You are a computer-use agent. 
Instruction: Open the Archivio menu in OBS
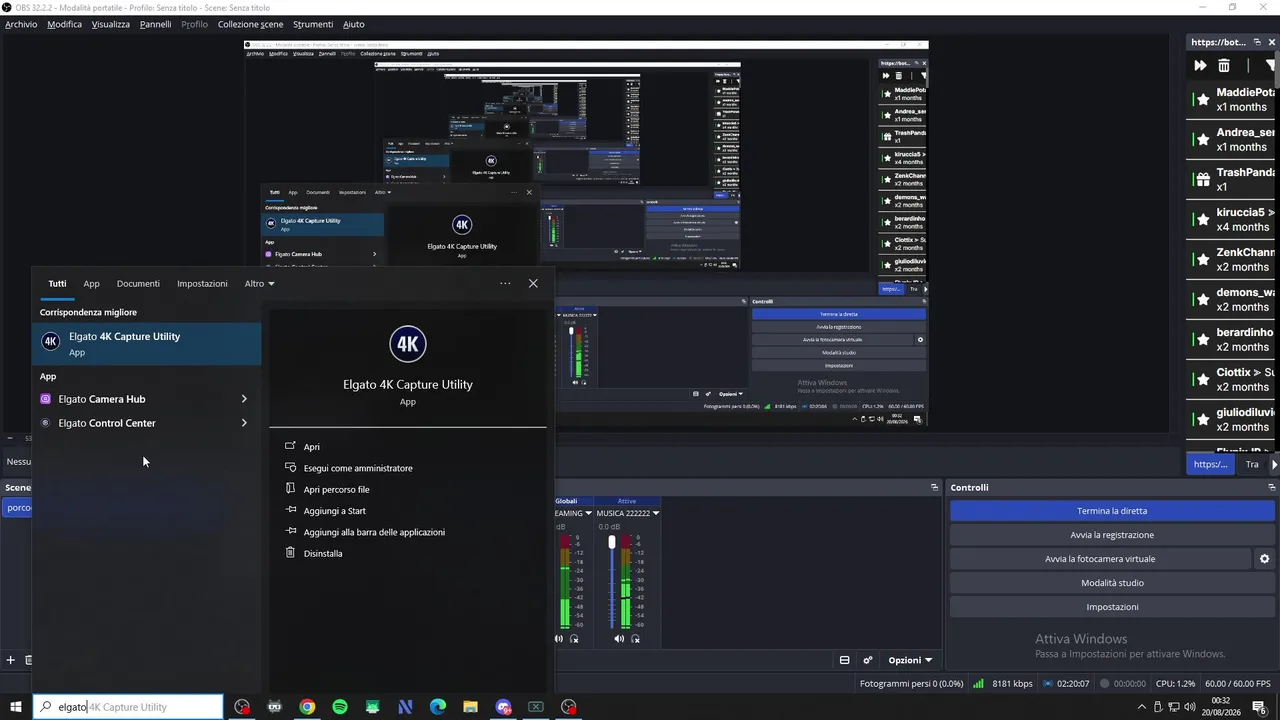(21, 24)
